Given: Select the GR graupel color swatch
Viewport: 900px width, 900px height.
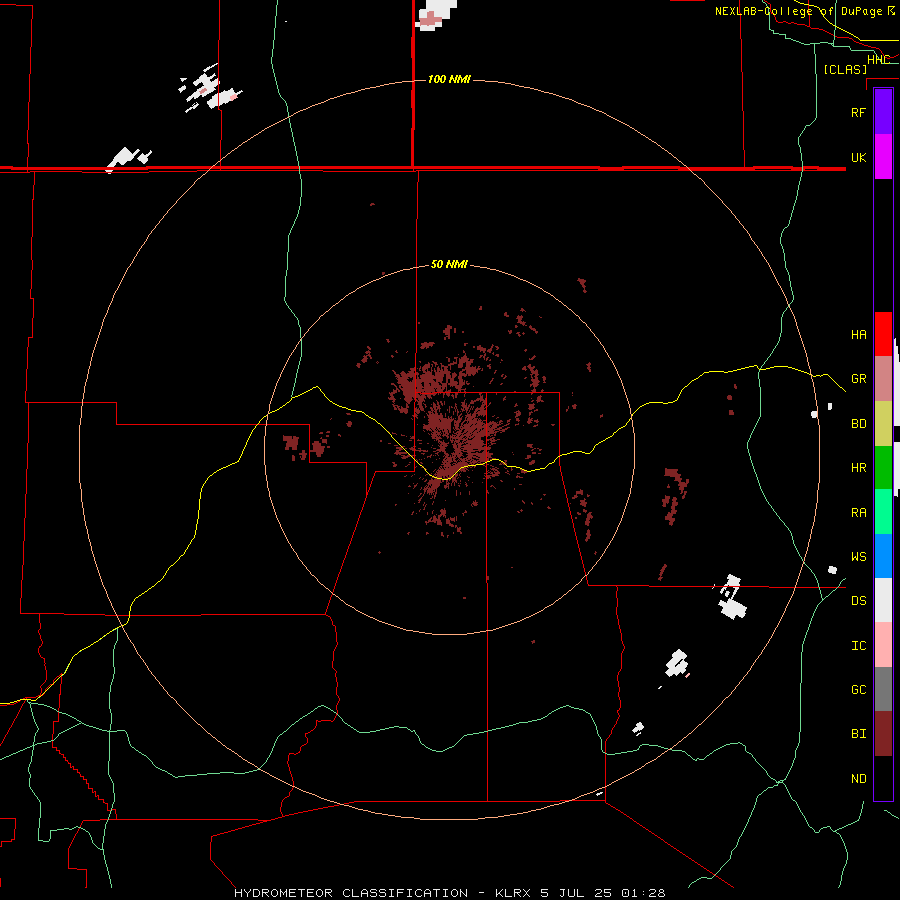Looking at the screenshot, I should point(883,379).
